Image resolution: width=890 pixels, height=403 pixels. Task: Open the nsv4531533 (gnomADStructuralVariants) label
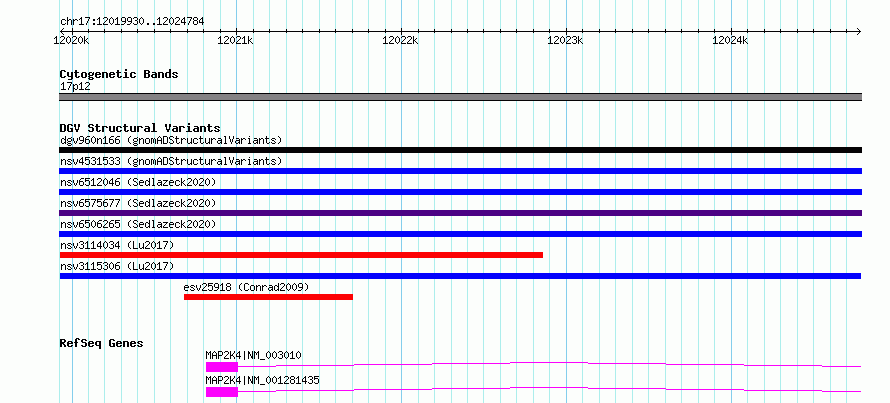coord(171,161)
